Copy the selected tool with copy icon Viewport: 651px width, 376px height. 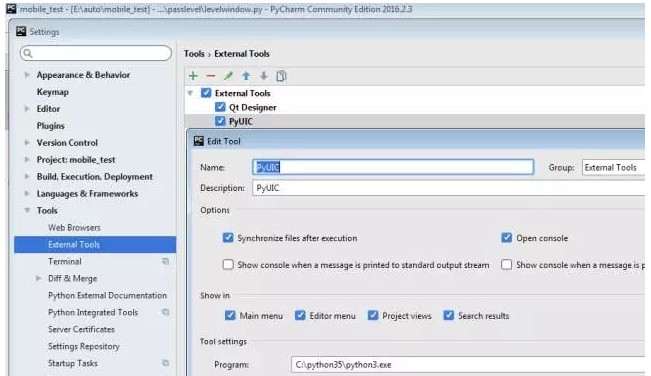281,76
